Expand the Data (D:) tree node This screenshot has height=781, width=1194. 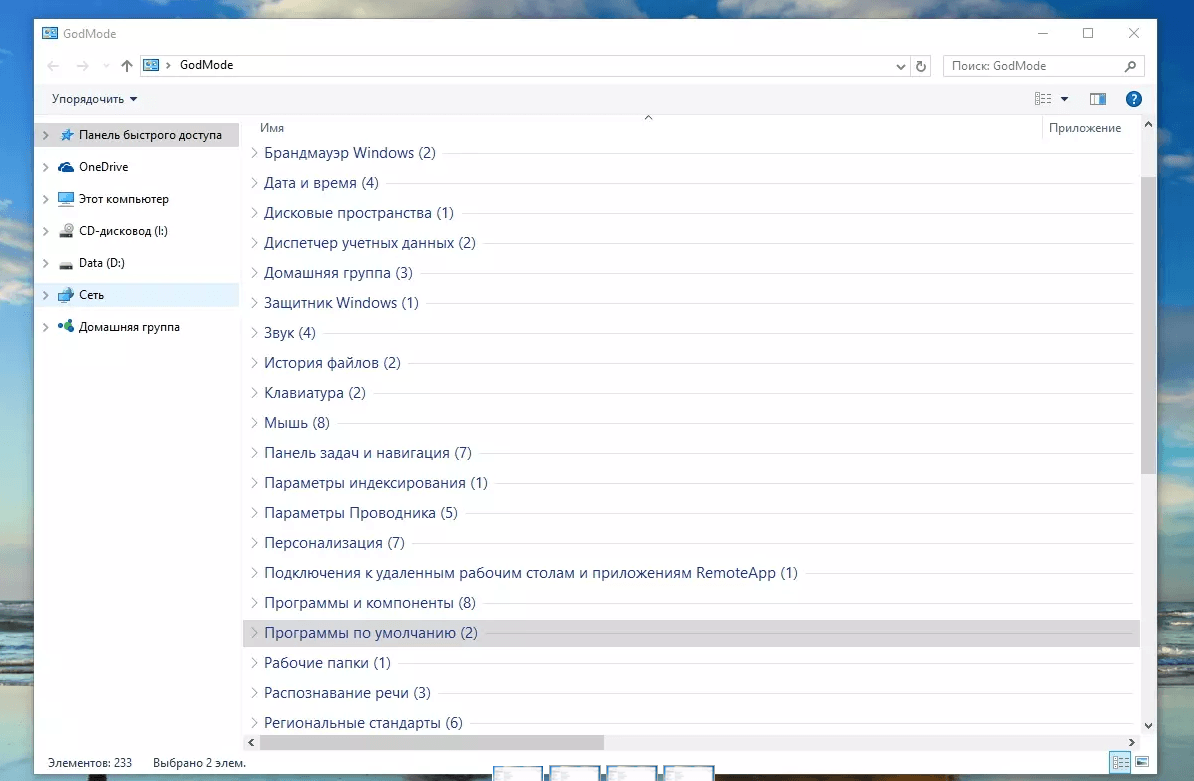46,263
